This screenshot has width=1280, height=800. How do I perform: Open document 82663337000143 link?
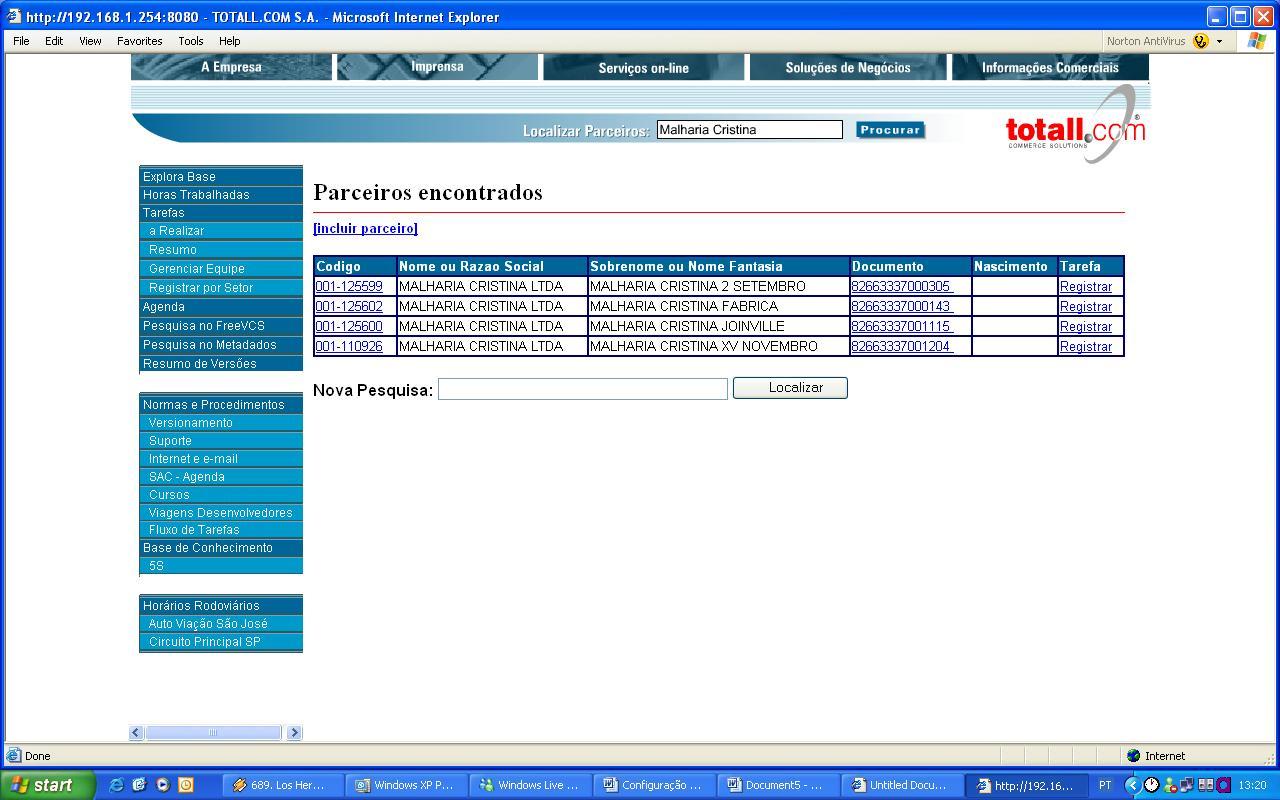pos(902,306)
